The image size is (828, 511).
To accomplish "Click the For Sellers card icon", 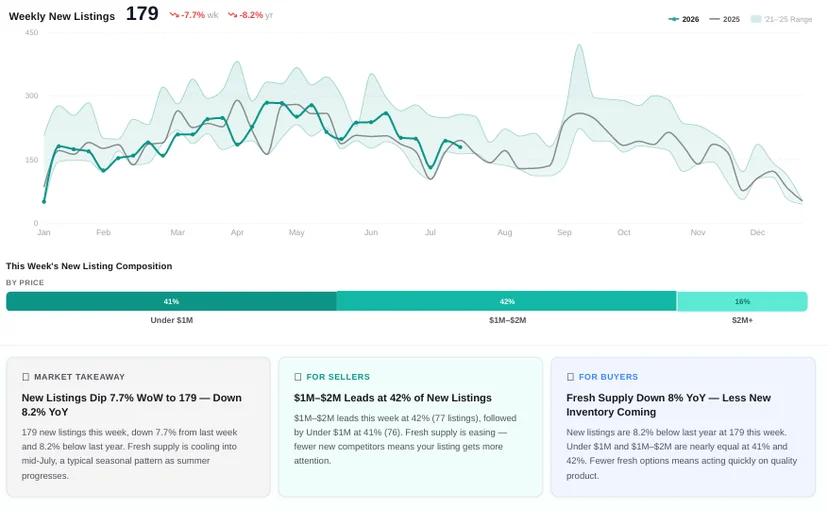I will [298, 377].
